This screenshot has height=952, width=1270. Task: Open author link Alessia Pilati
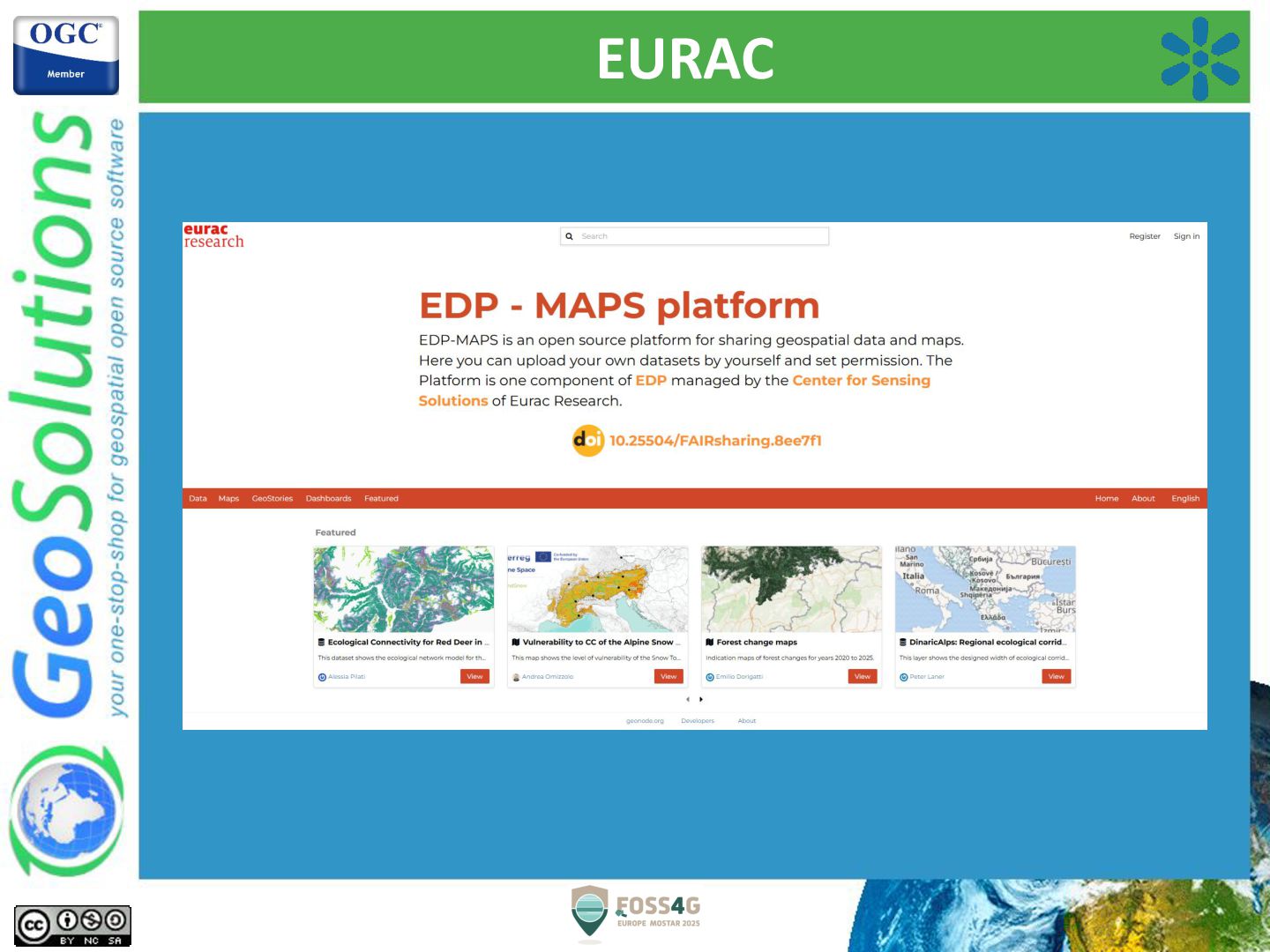347,677
